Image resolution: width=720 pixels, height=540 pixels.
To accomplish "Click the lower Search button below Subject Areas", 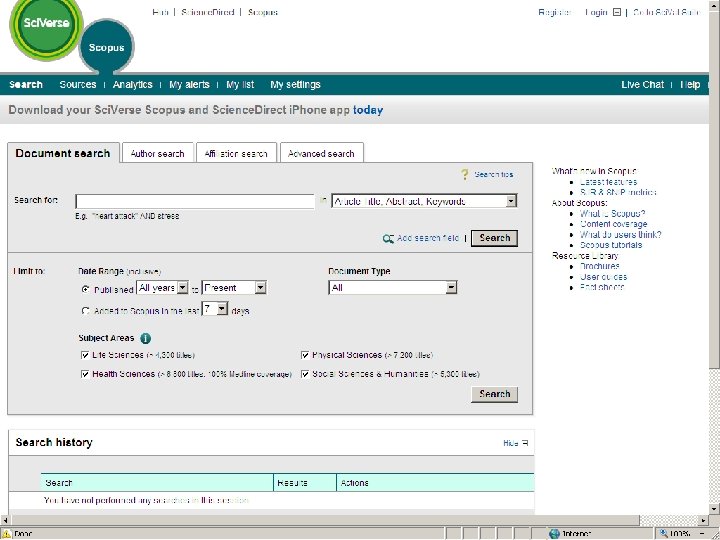I will (x=495, y=394).
